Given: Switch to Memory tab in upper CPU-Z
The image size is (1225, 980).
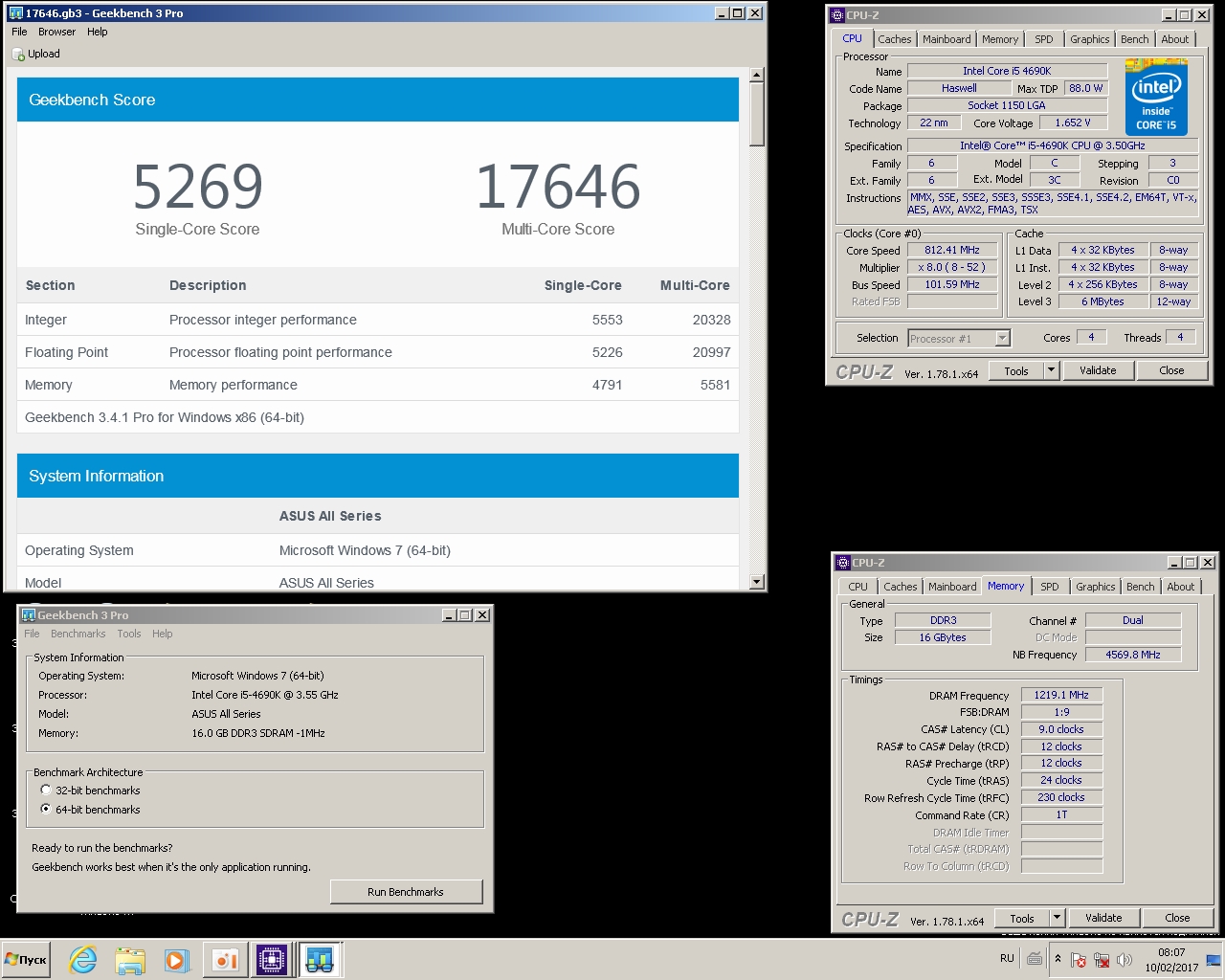Looking at the screenshot, I should 1000,39.
